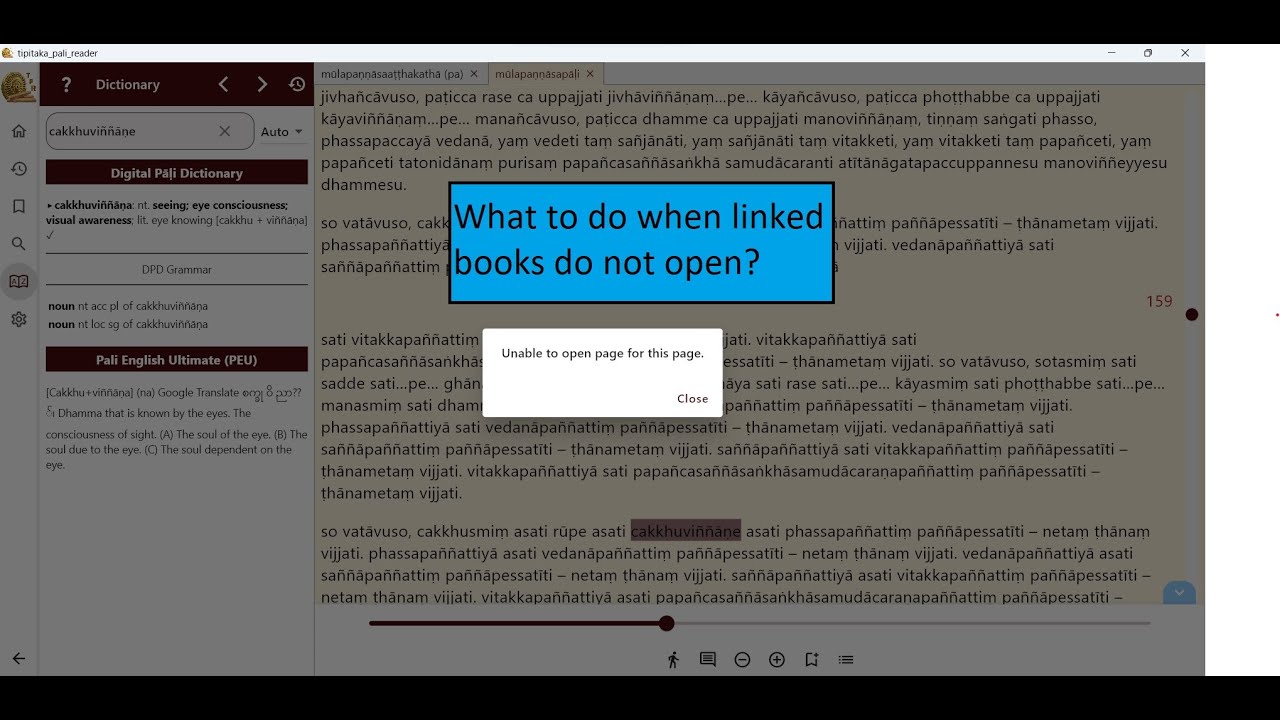Image resolution: width=1280 pixels, height=720 pixels.
Task: Click the page position slider handle
Action: 667,624
